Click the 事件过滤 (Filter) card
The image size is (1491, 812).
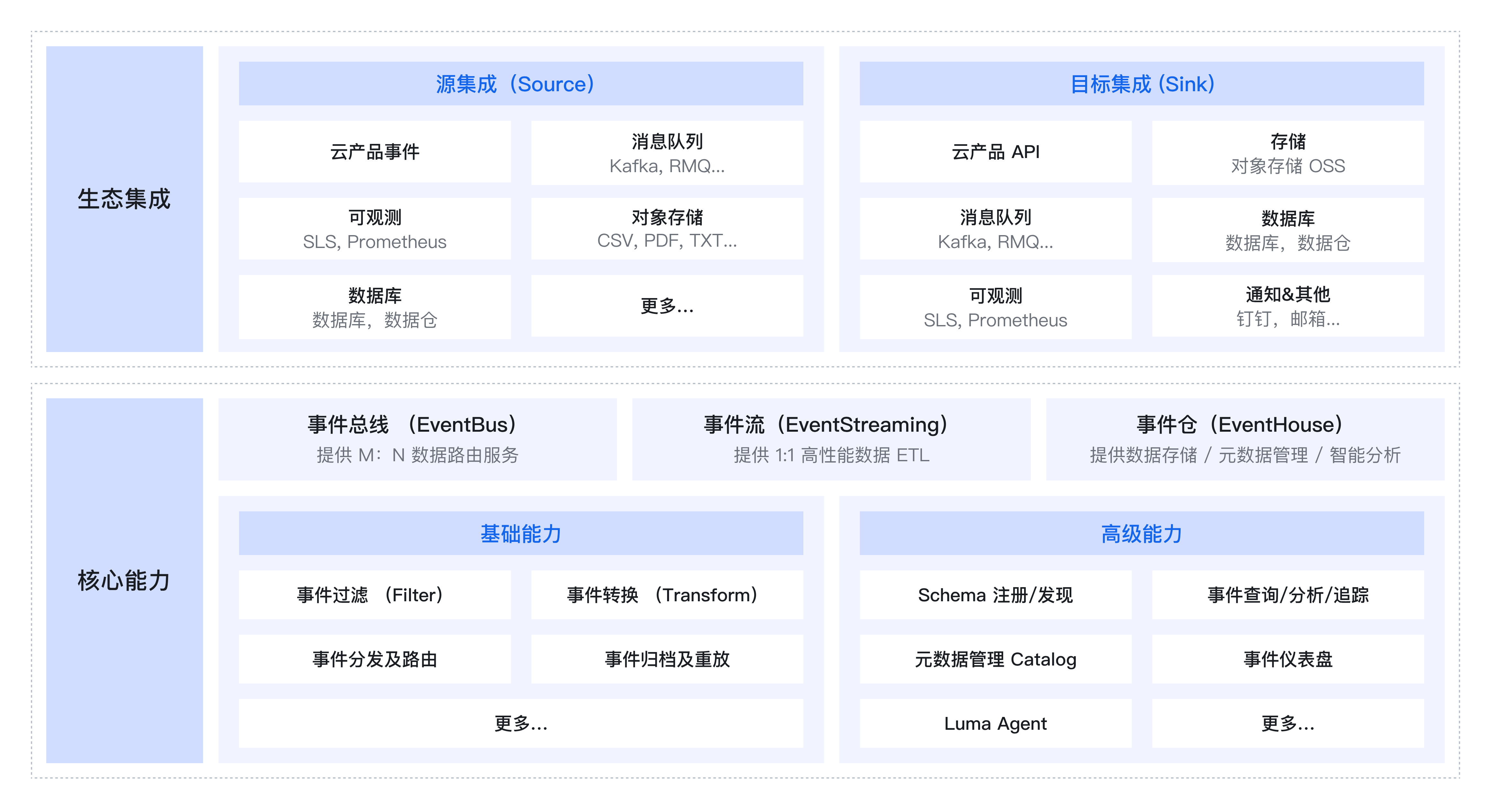(x=374, y=595)
